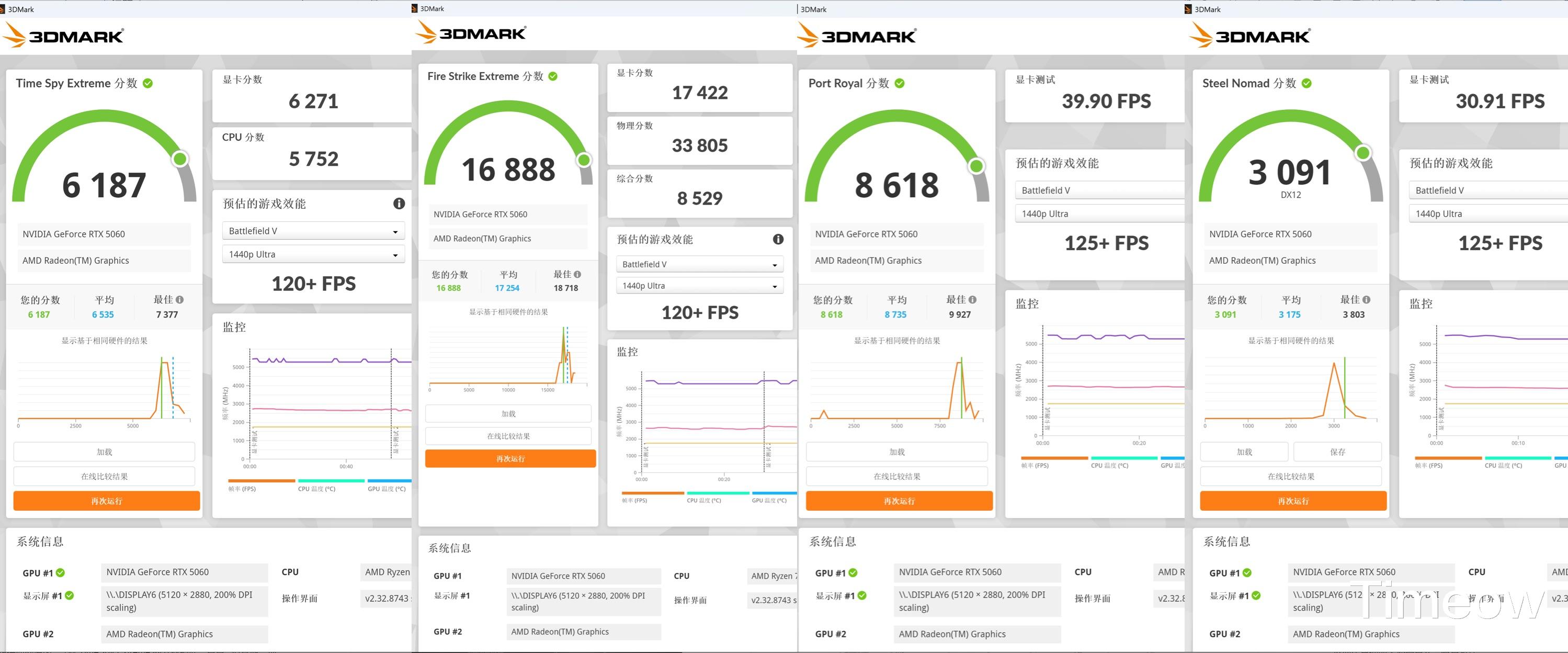This screenshot has width=1568, height=653.
Task: Click info icon in Fire Strike estimated game performance
Action: (778, 240)
